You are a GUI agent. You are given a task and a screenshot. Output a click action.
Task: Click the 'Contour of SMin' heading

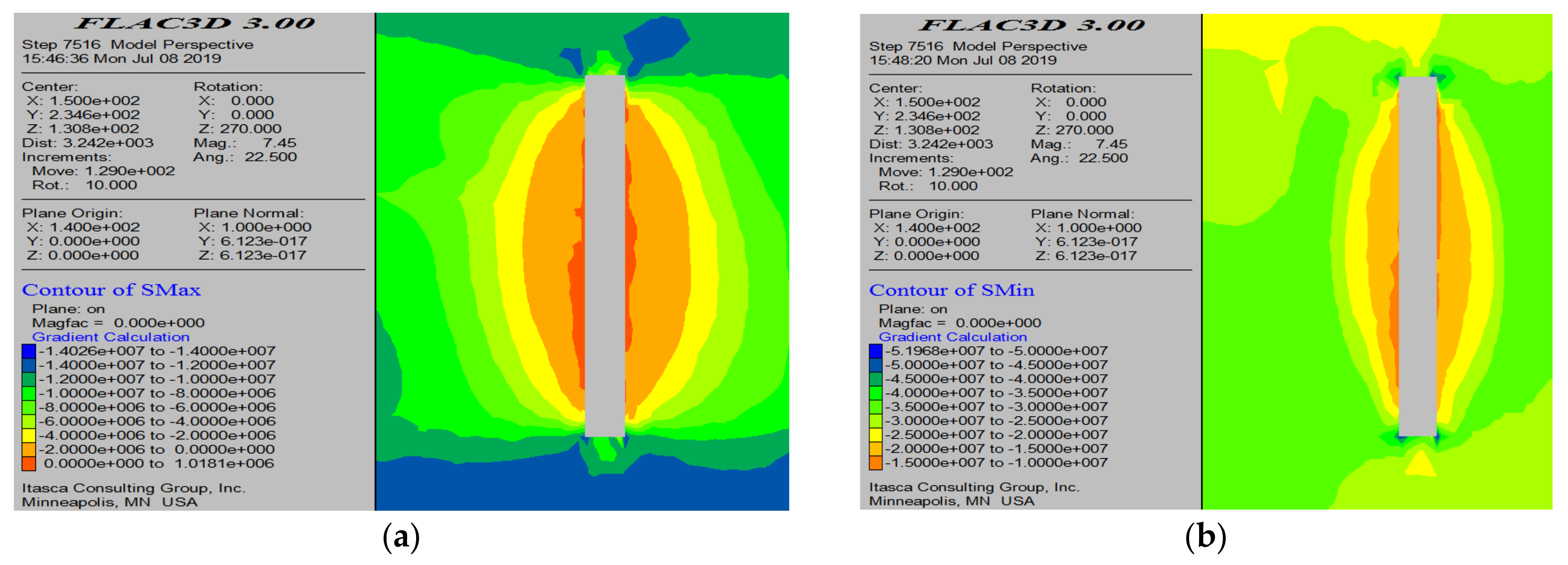[952, 290]
